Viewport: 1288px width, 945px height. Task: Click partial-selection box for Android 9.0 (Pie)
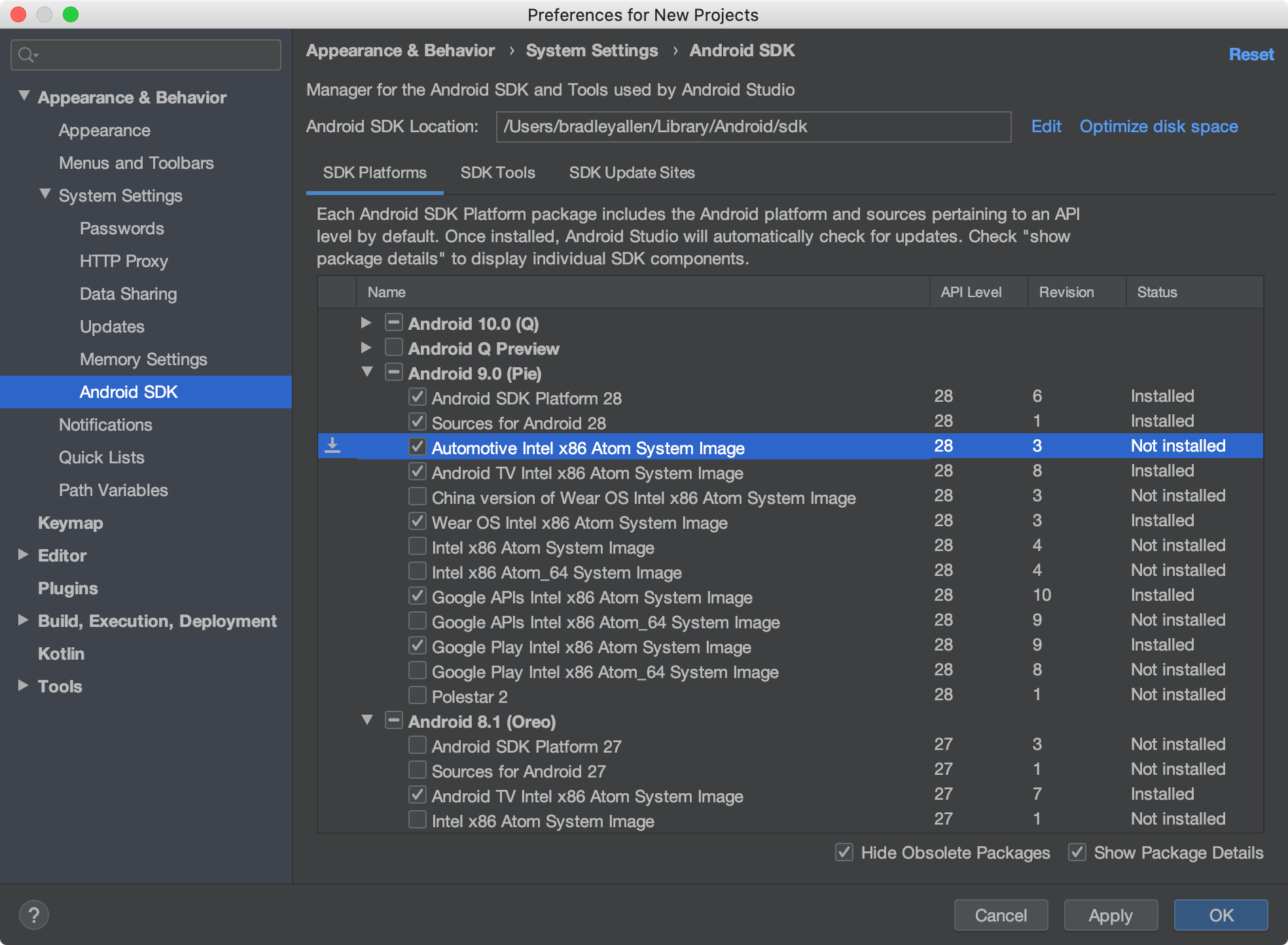coord(393,372)
